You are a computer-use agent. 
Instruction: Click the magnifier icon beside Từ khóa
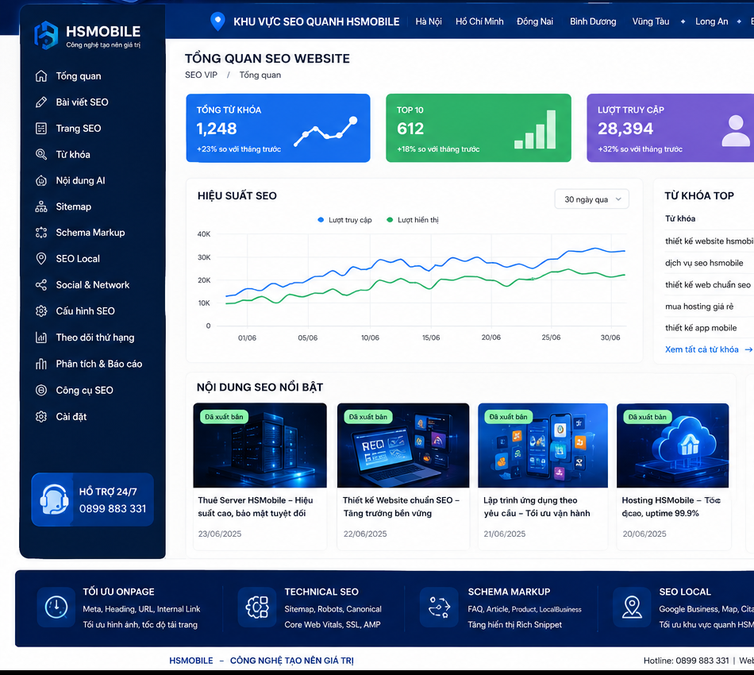[x=41, y=154]
